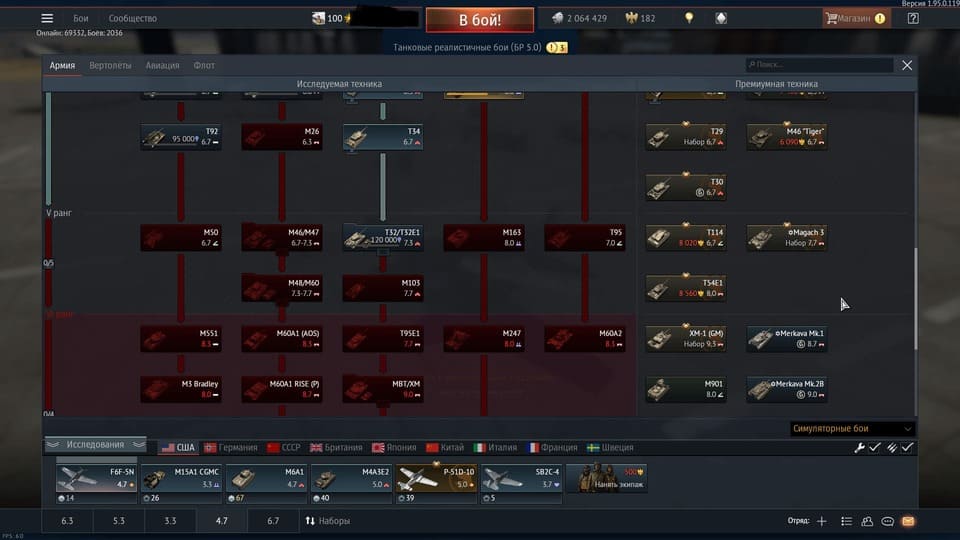Screen dimensions: 960x540
Task: Select the T95 vehicle card
Action: (x=585, y=238)
